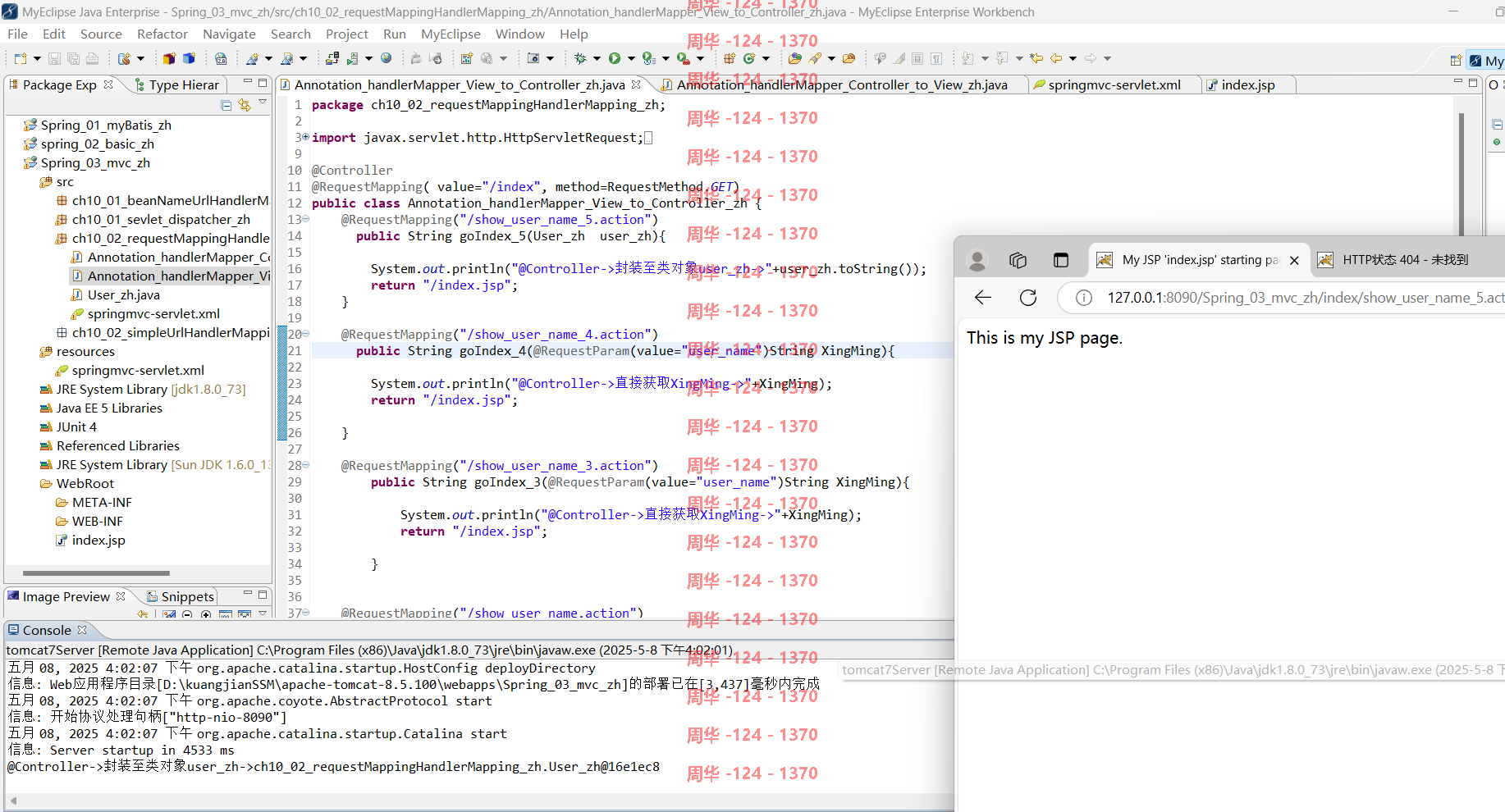Screen dimensions: 1505x812
Task: Click the New Java class cube icon
Action: click(x=189, y=58)
